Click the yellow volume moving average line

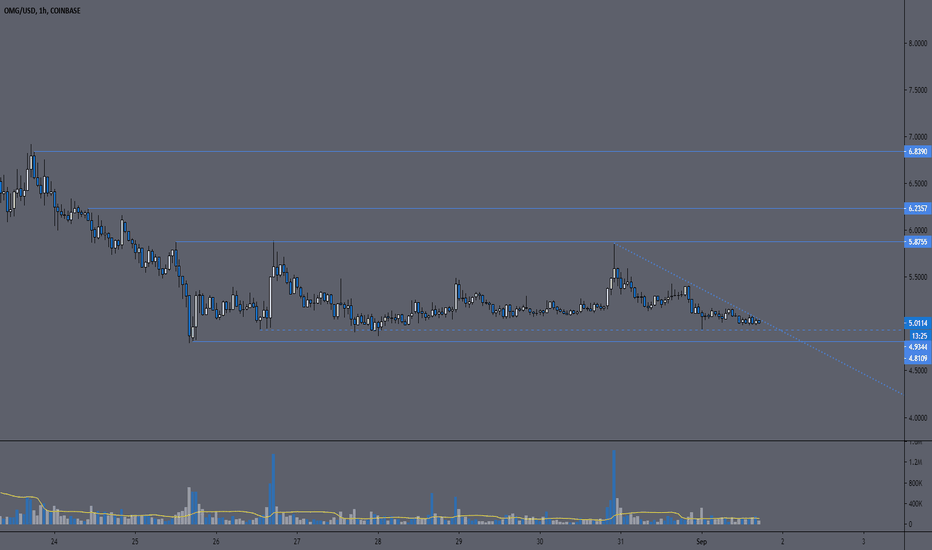point(380,516)
